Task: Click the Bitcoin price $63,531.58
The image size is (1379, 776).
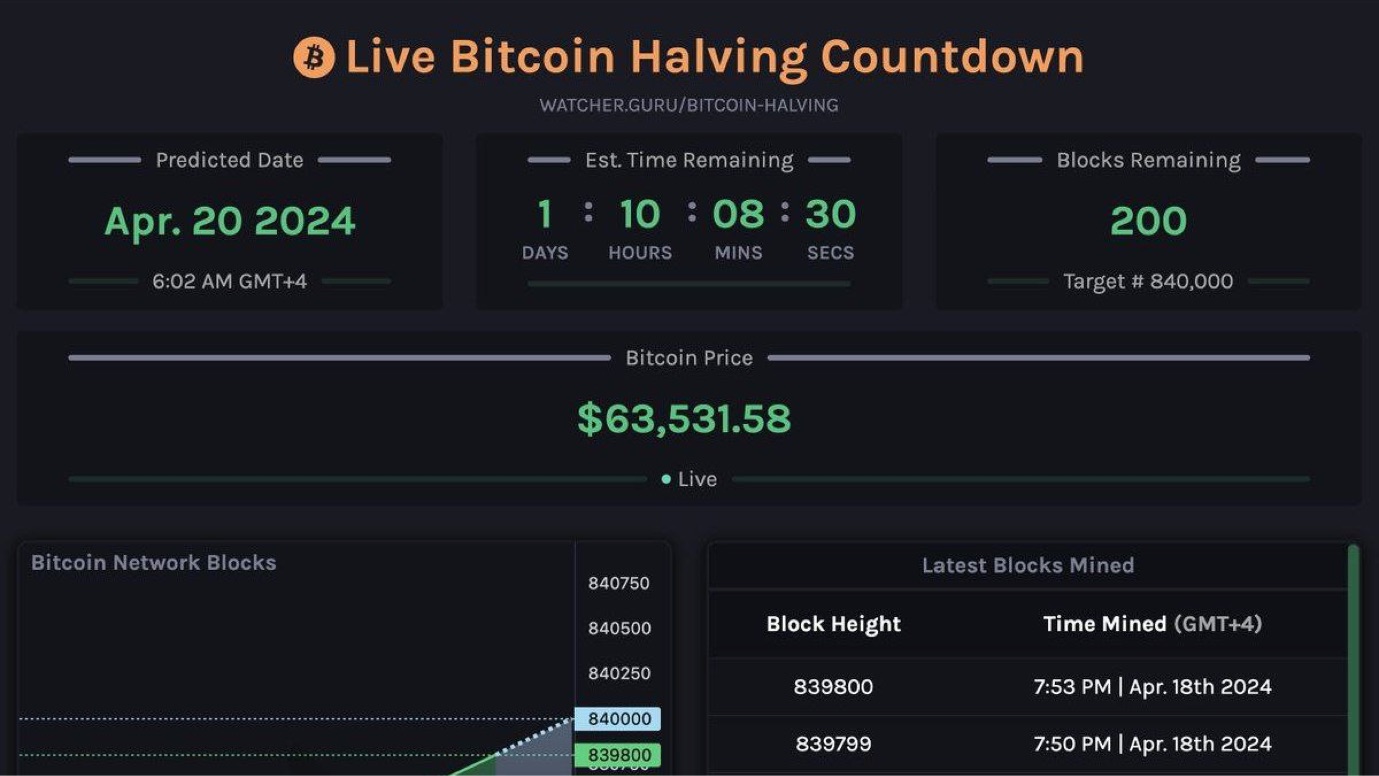Action: 684,419
